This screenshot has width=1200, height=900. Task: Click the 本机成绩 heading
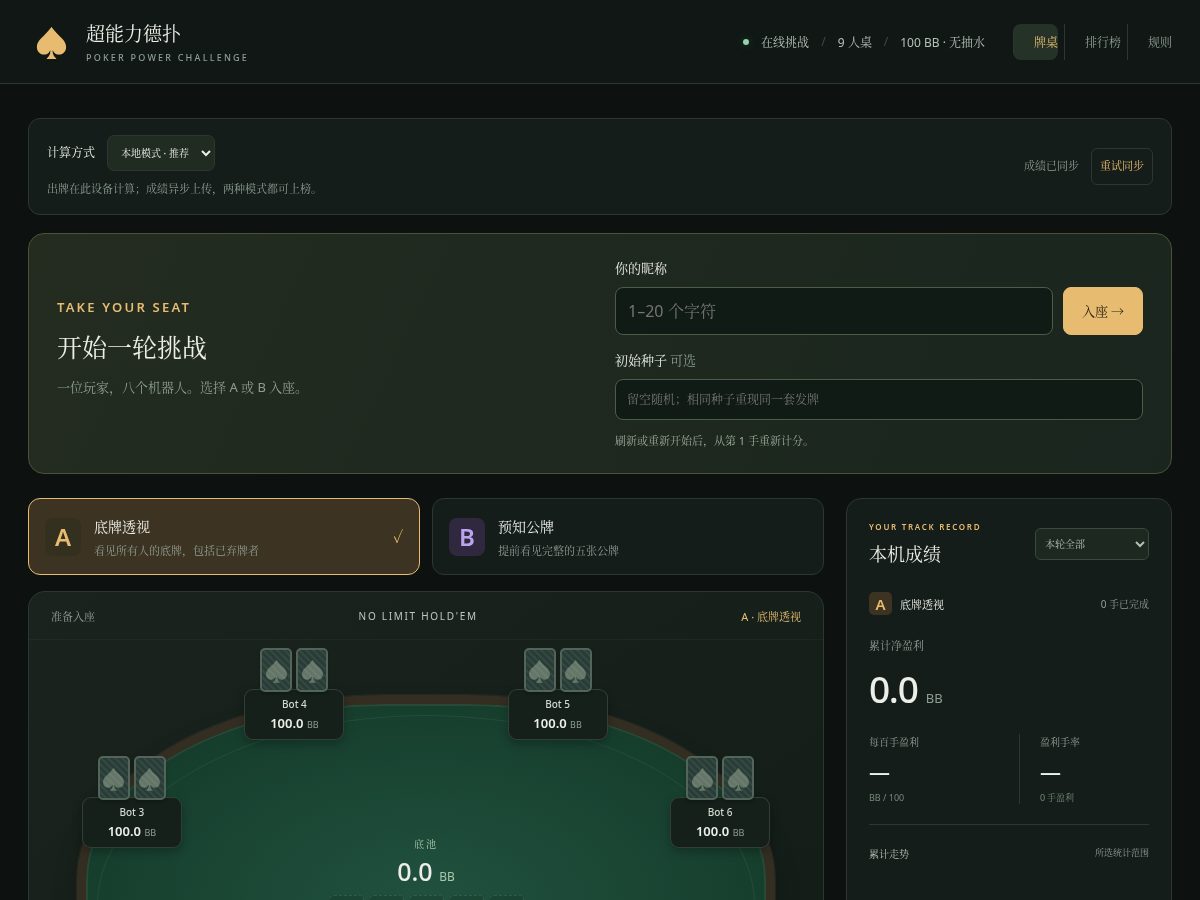(905, 554)
